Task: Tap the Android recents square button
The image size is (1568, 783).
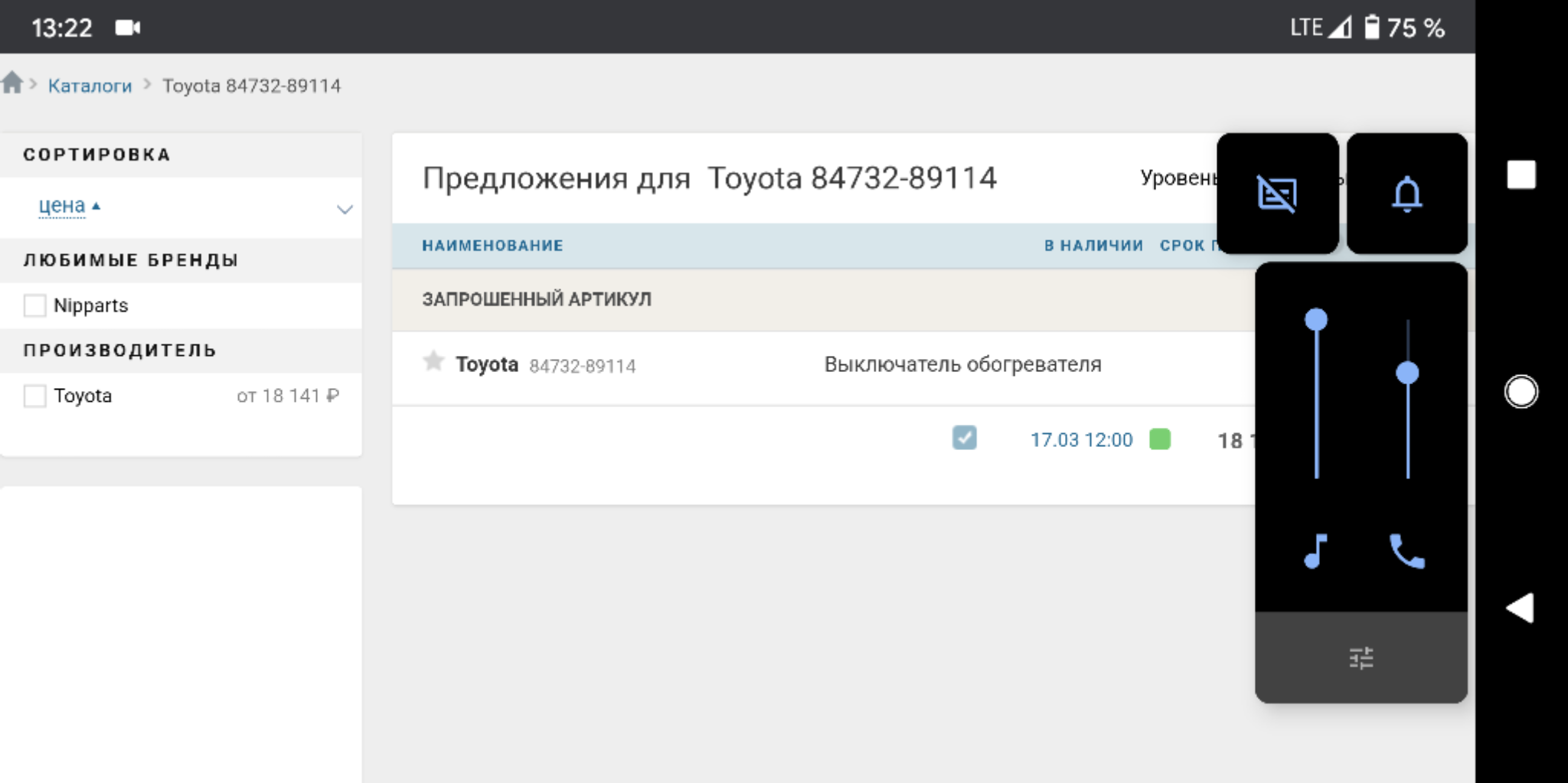Action: click(x=1521, y=175)
